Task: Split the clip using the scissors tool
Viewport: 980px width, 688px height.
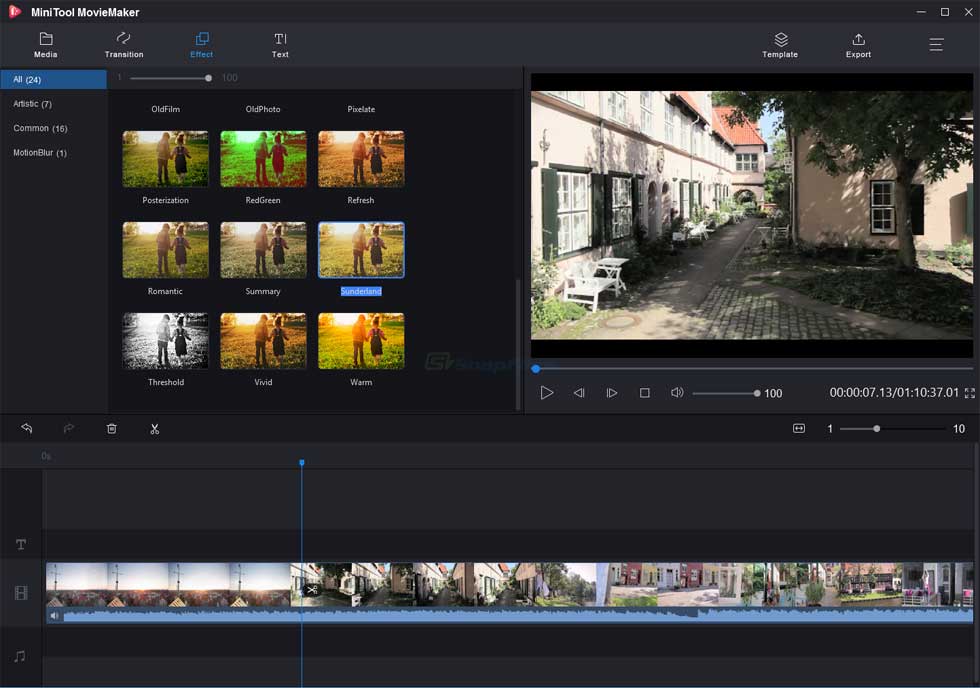Action: point(155,428)
